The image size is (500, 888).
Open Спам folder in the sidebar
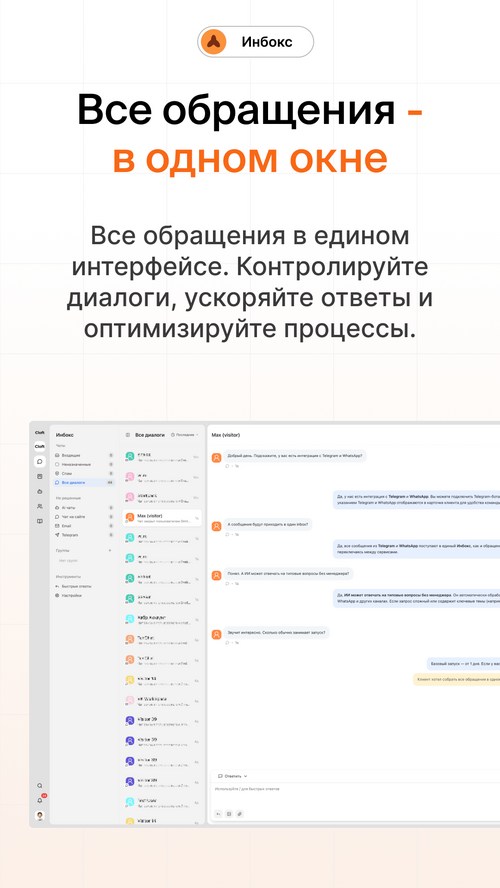tap(84, 473)
